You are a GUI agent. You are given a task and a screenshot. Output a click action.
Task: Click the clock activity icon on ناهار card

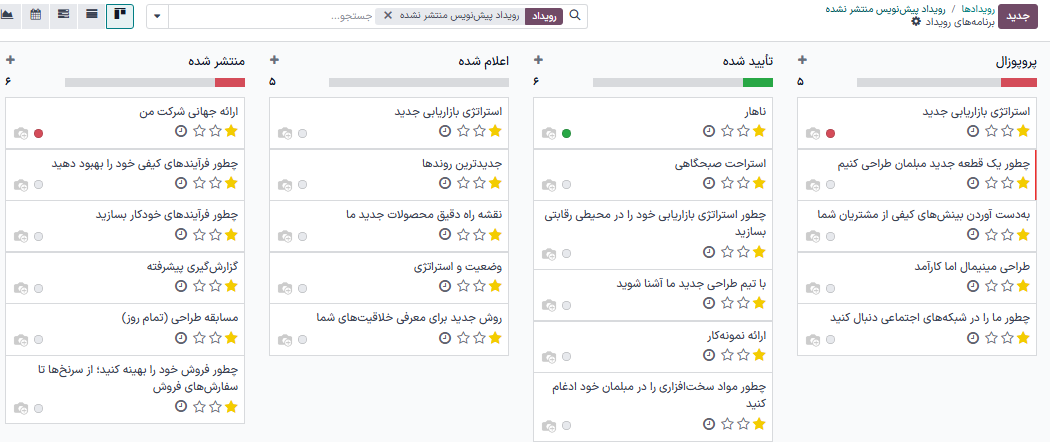tap(709, 131)
